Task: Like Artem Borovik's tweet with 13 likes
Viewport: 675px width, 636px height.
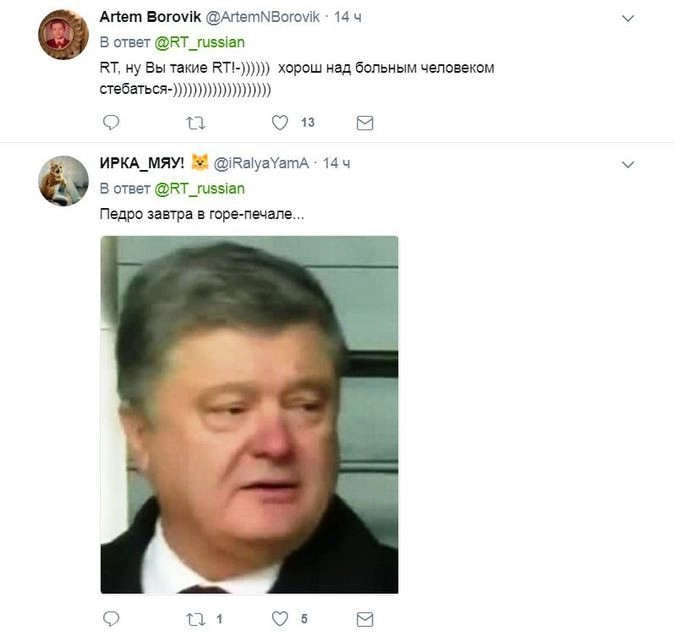Action: 280,123
